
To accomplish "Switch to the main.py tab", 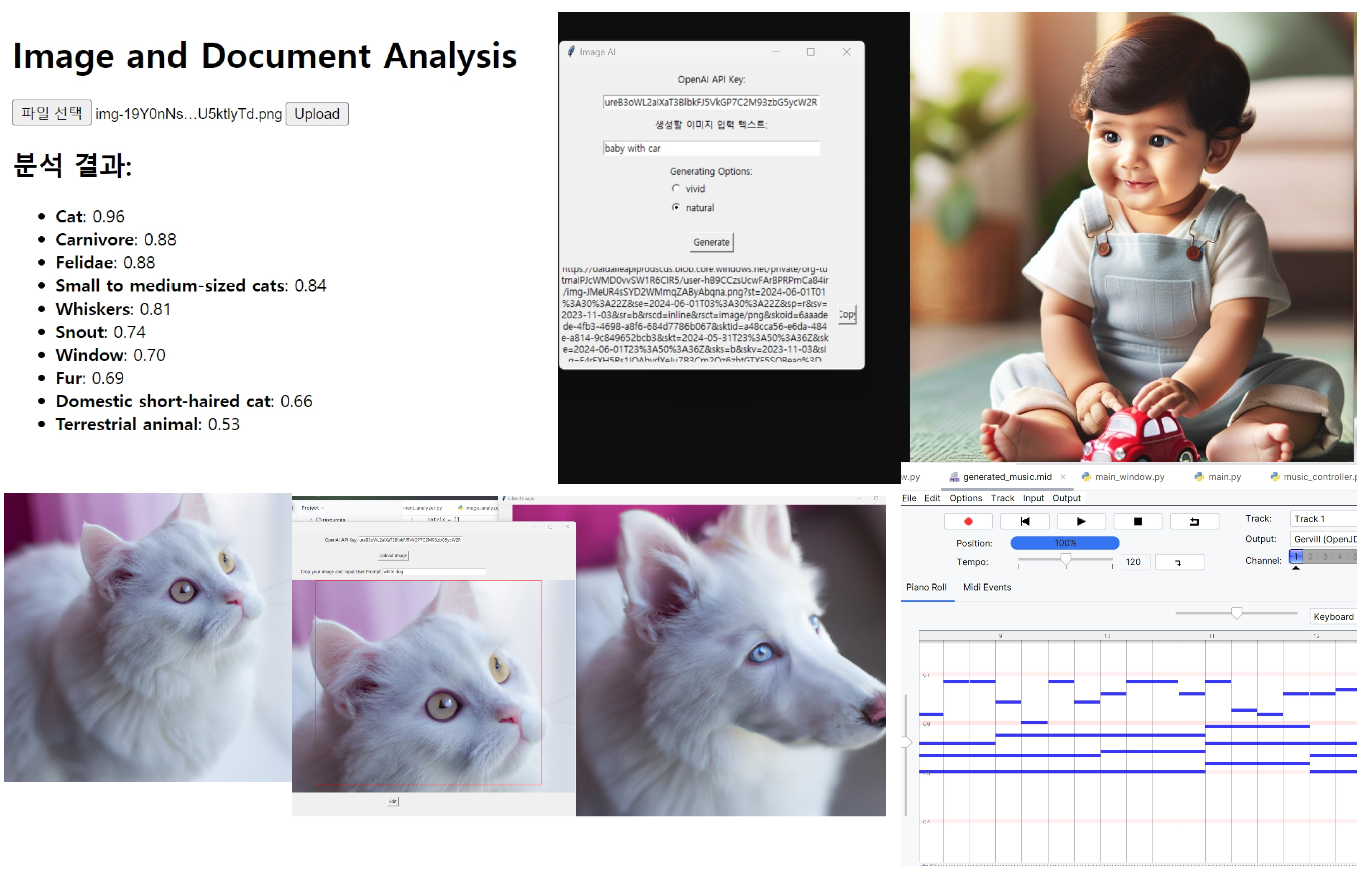I will coord(1218,477).
